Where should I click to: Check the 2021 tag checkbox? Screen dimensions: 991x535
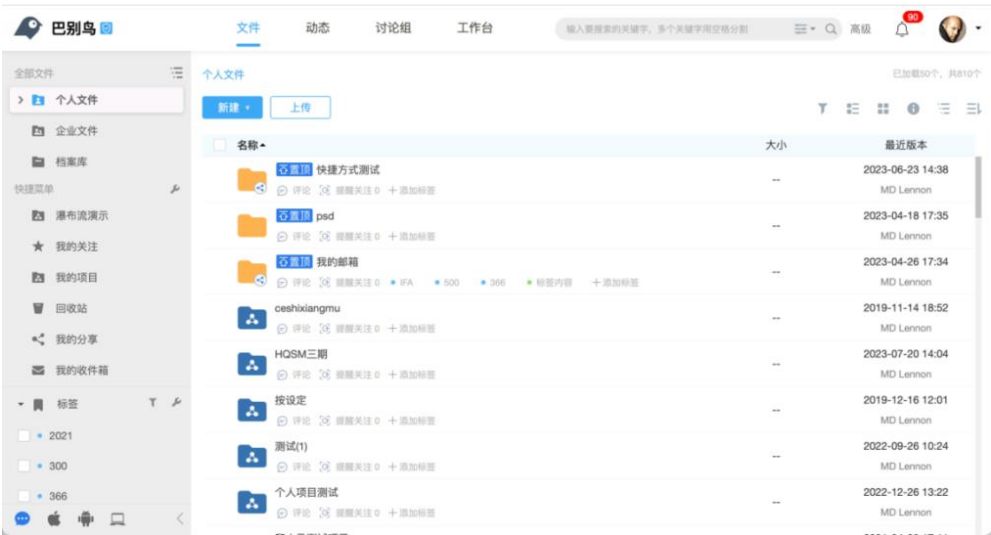coord(24,436)
